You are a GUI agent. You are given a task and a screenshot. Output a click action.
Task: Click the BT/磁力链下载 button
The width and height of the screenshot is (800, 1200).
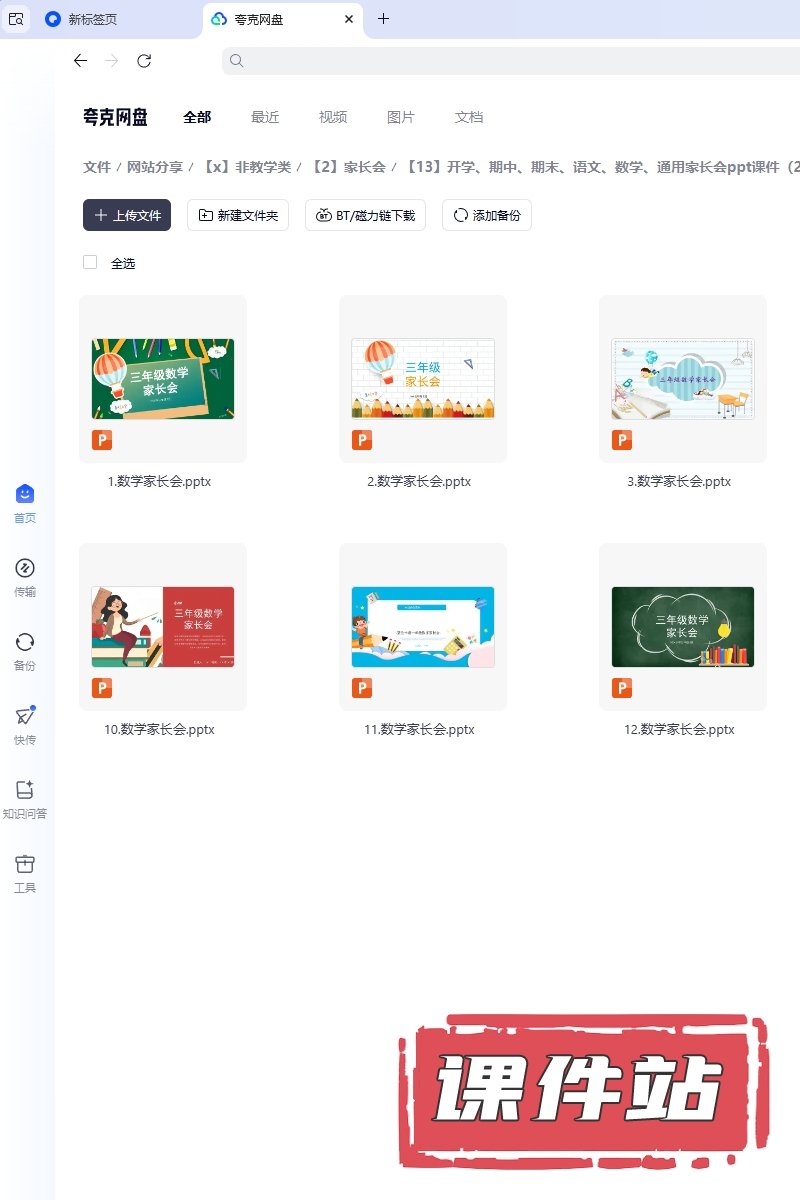click(366, 215)
